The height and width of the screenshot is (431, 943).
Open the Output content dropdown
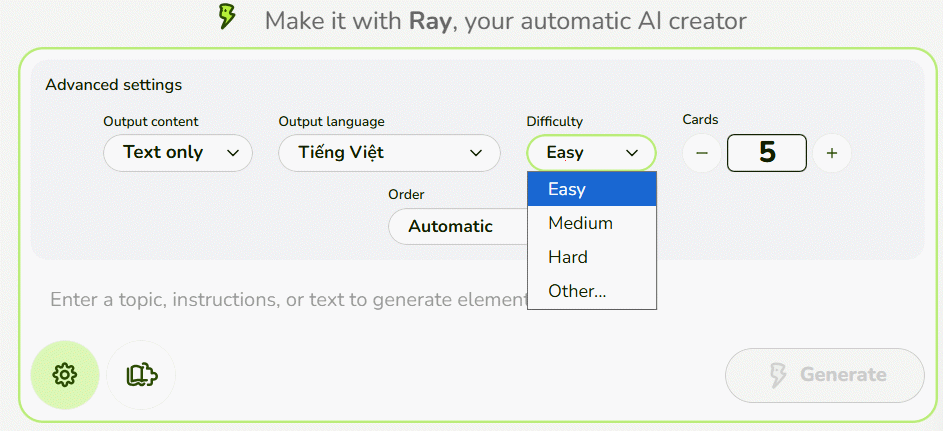click(178, 153)
